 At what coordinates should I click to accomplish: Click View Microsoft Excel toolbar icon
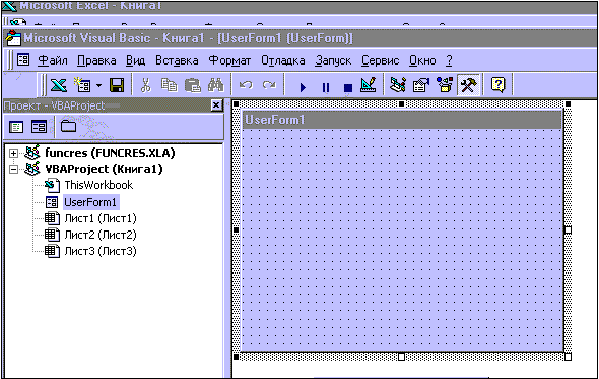[58, 85]
